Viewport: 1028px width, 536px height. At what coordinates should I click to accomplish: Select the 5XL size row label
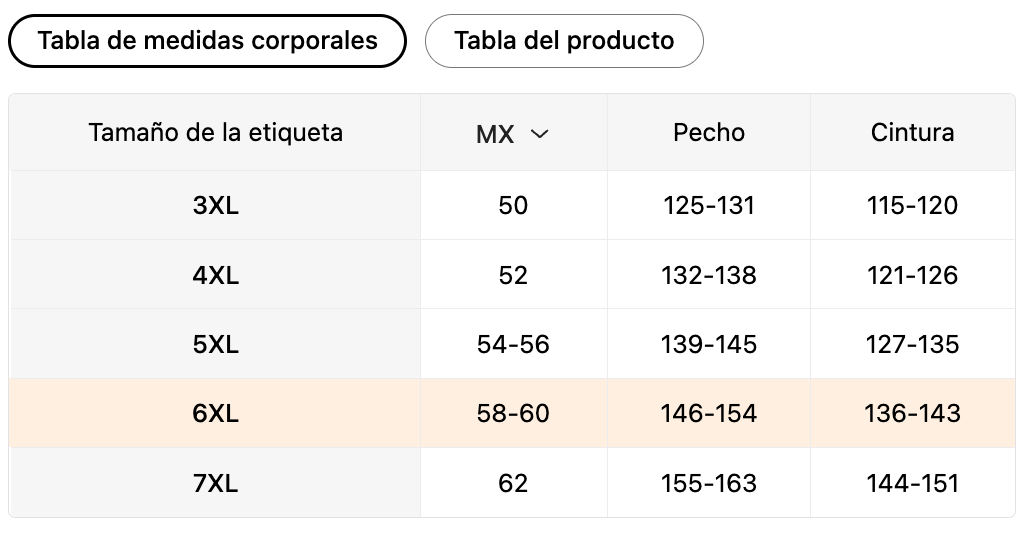click(x=215, y=345)
